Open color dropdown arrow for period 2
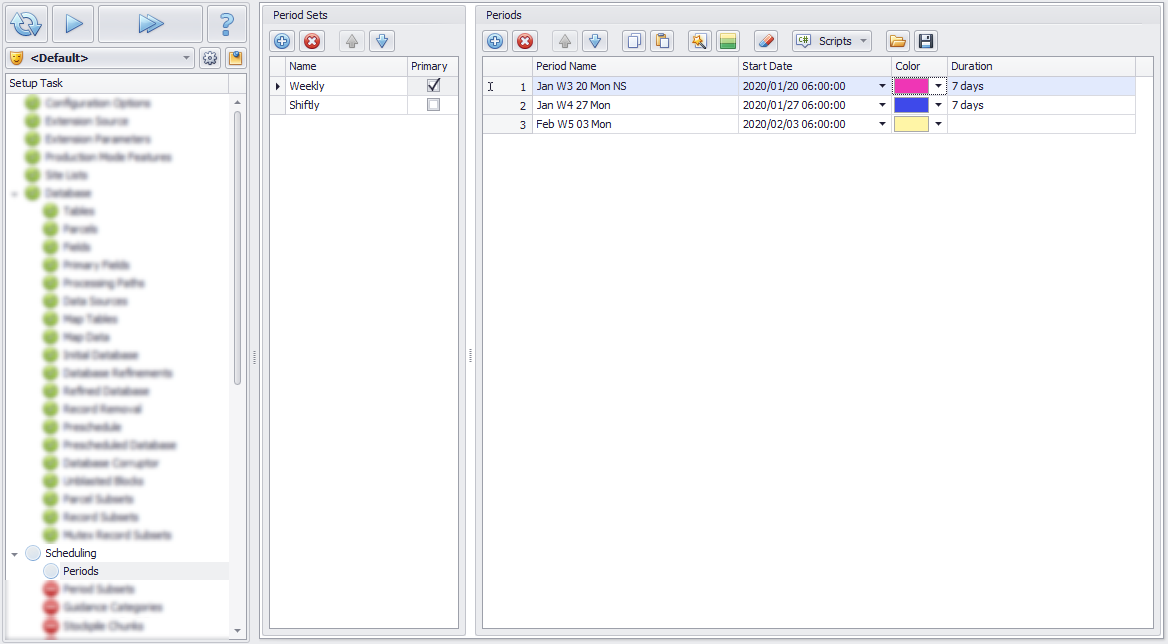This screenshot has height=644, width=1168. [x=939, y=105]
